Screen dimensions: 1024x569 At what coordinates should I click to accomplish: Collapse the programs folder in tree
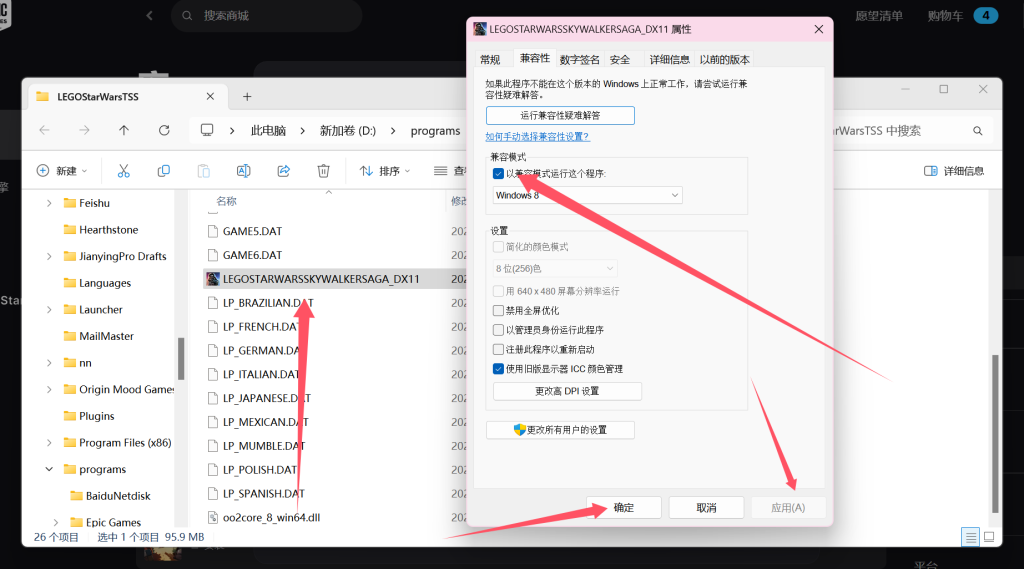tap(49, 469)
